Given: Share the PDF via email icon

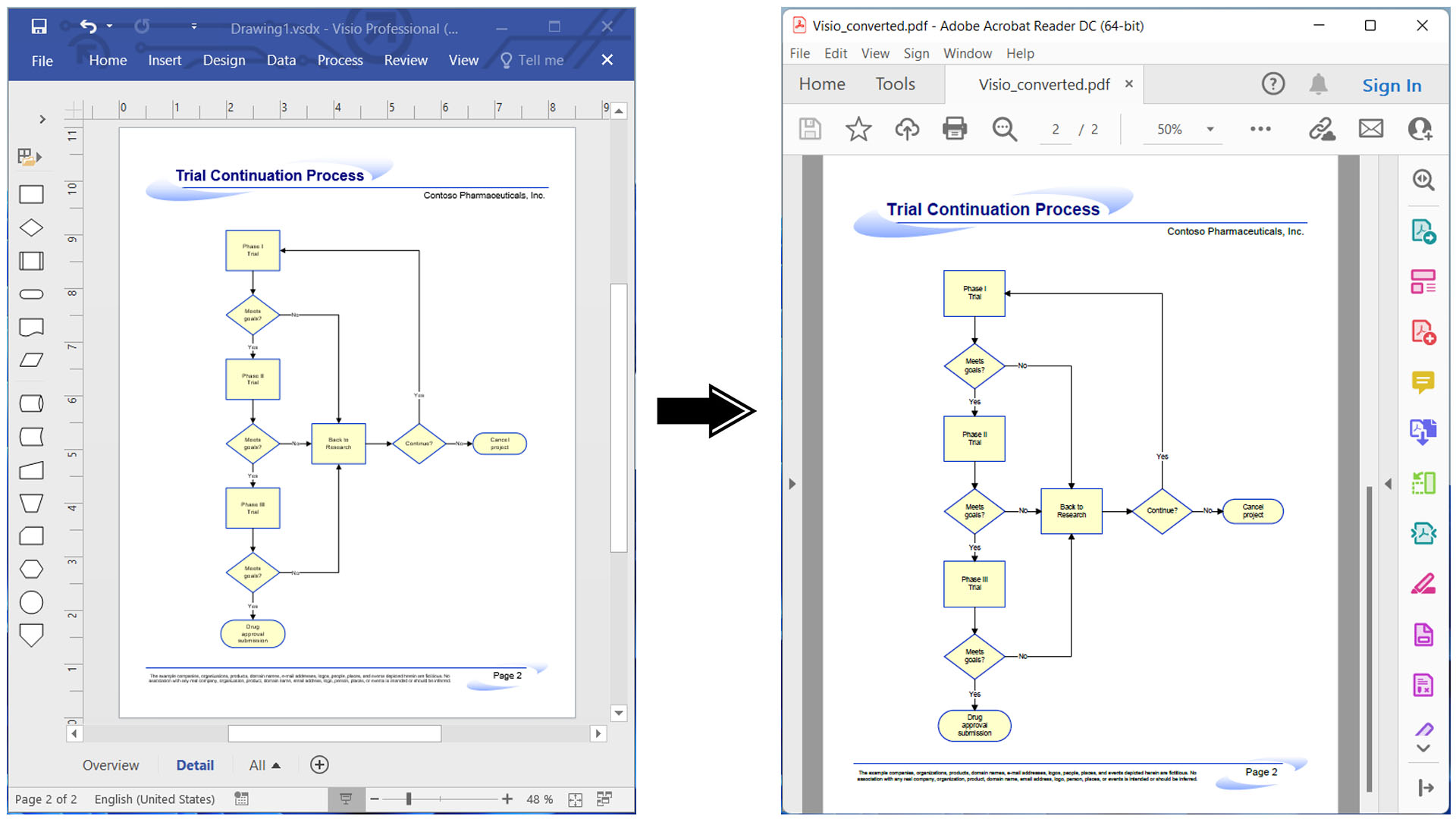Looking at the screenshot, I should tap(1371, 129).
